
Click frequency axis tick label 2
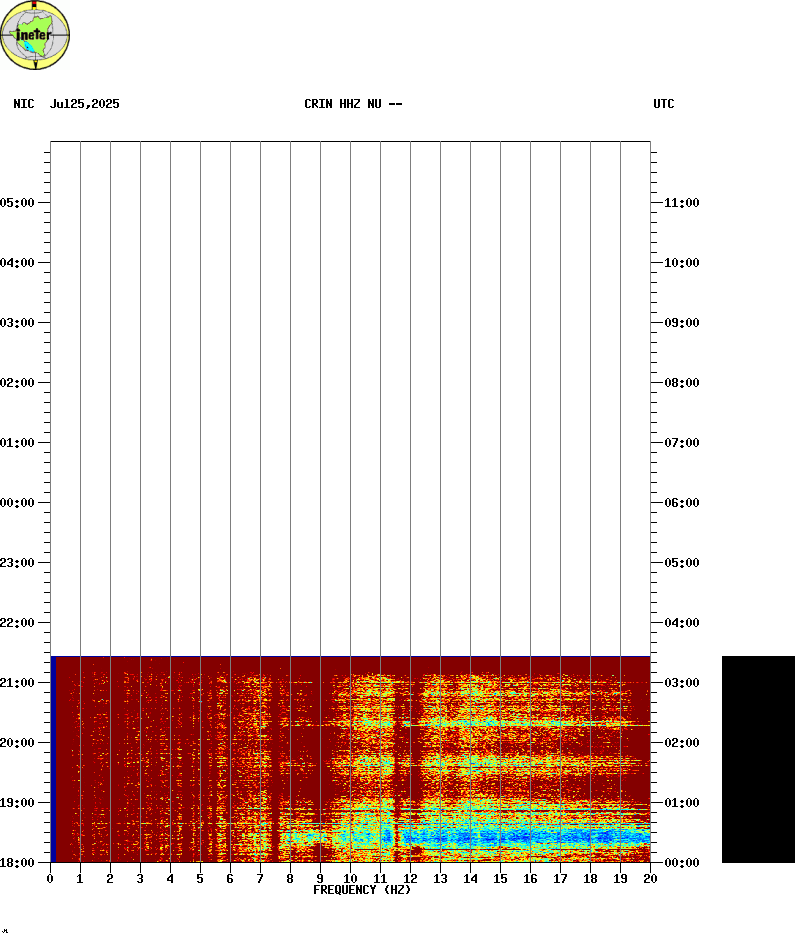[x=110, y=879]
